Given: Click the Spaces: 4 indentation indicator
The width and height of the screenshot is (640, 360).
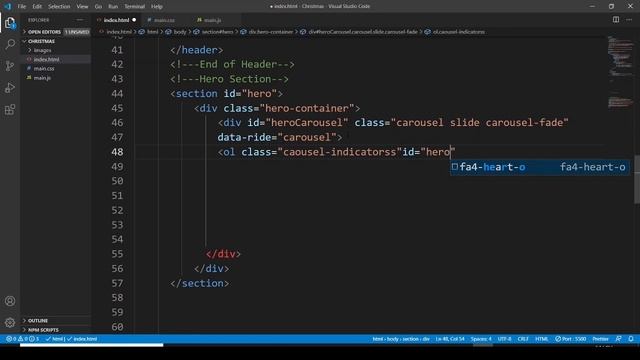Looking at the screenshot, I should point(481,339).
